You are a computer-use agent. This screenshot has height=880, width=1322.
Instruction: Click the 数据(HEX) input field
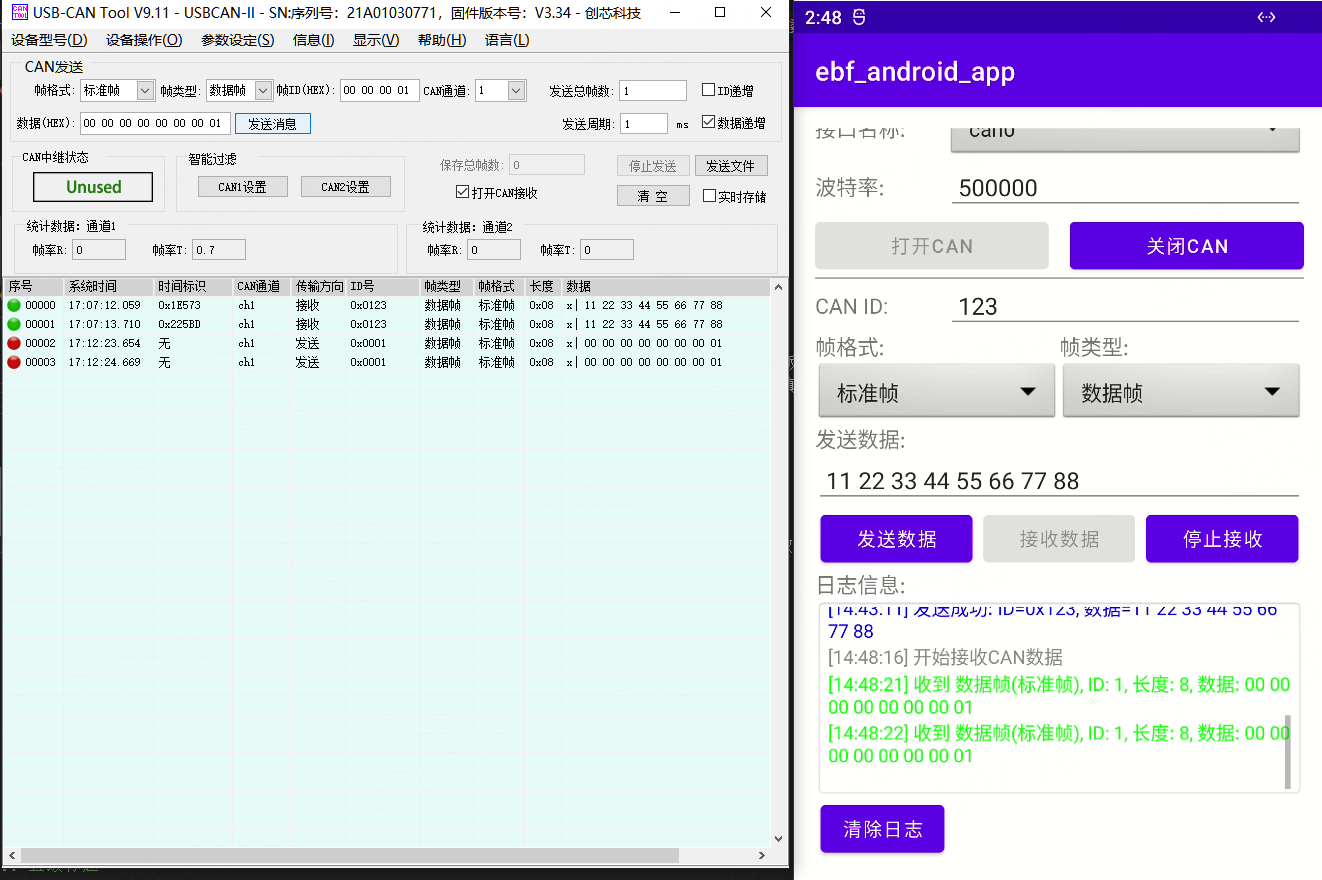(x=155, y=123)
